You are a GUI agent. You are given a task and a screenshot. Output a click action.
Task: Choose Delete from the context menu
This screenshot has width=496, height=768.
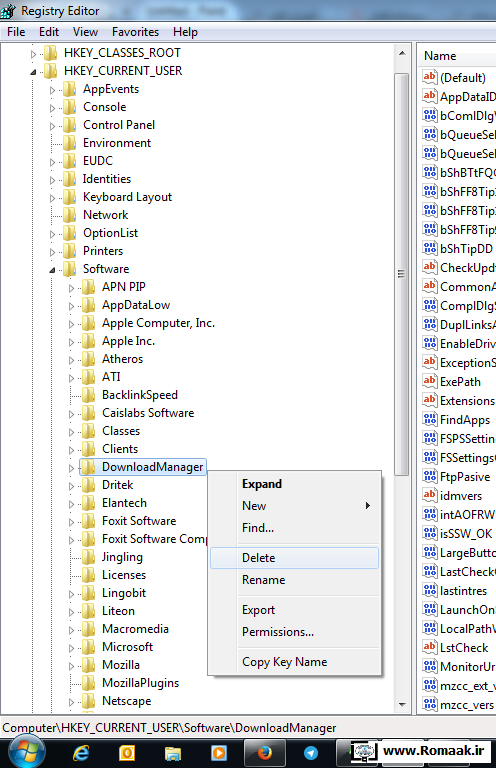click(x=294, y=558)
